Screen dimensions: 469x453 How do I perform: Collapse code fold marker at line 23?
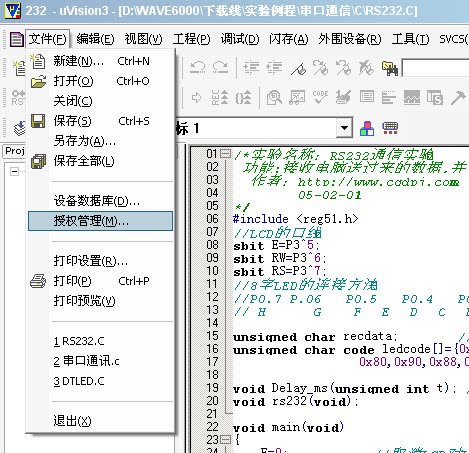226,439
